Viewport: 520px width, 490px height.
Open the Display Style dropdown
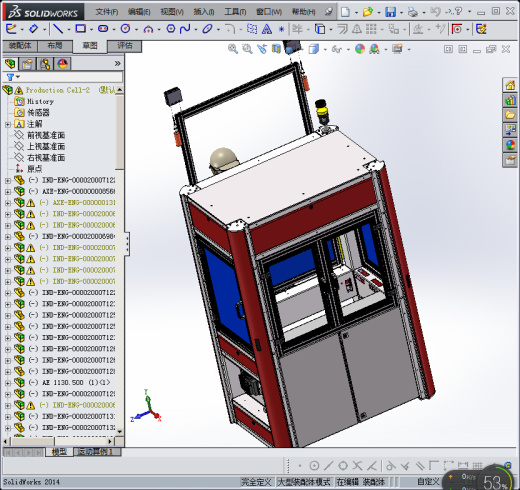pos(325,49)
